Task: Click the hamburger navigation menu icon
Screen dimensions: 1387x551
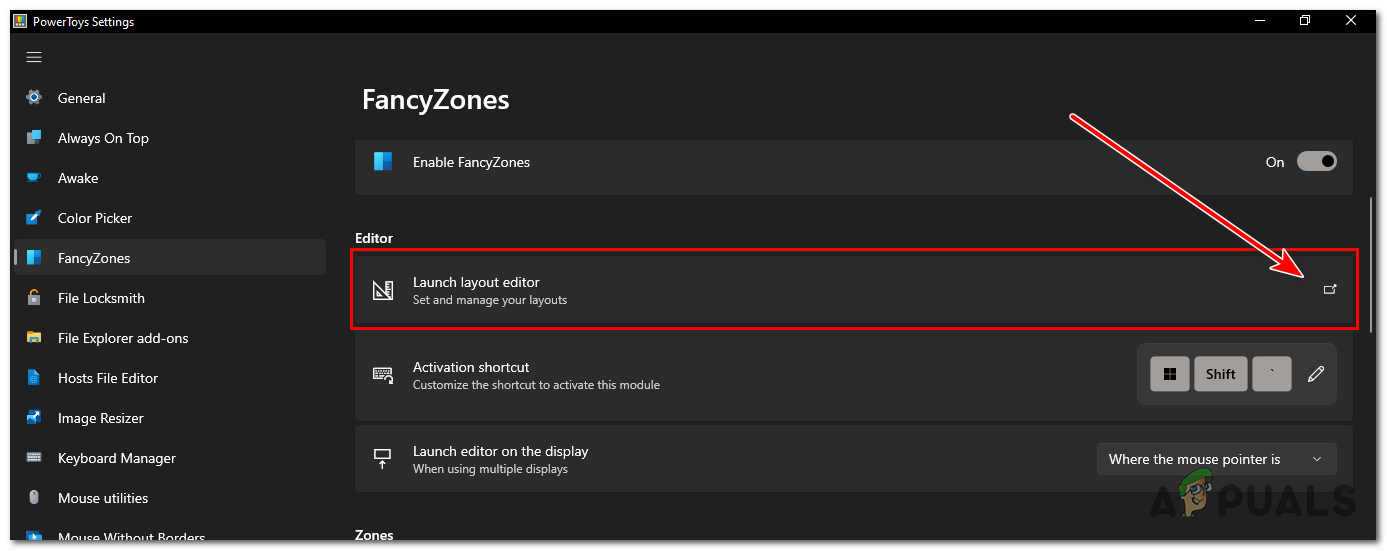Action: pos(34,57)
